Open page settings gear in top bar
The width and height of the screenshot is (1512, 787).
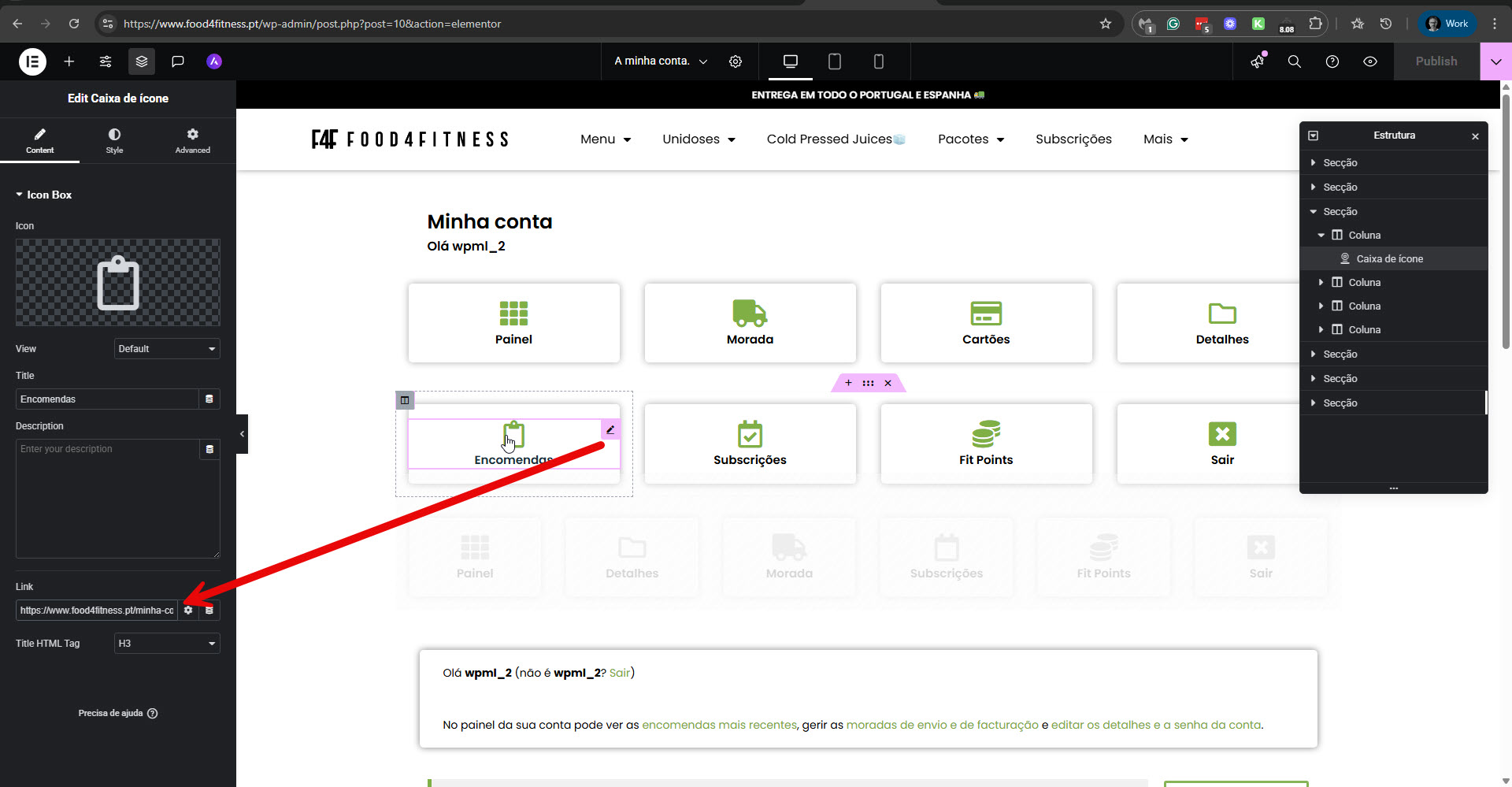coord(736,61)
